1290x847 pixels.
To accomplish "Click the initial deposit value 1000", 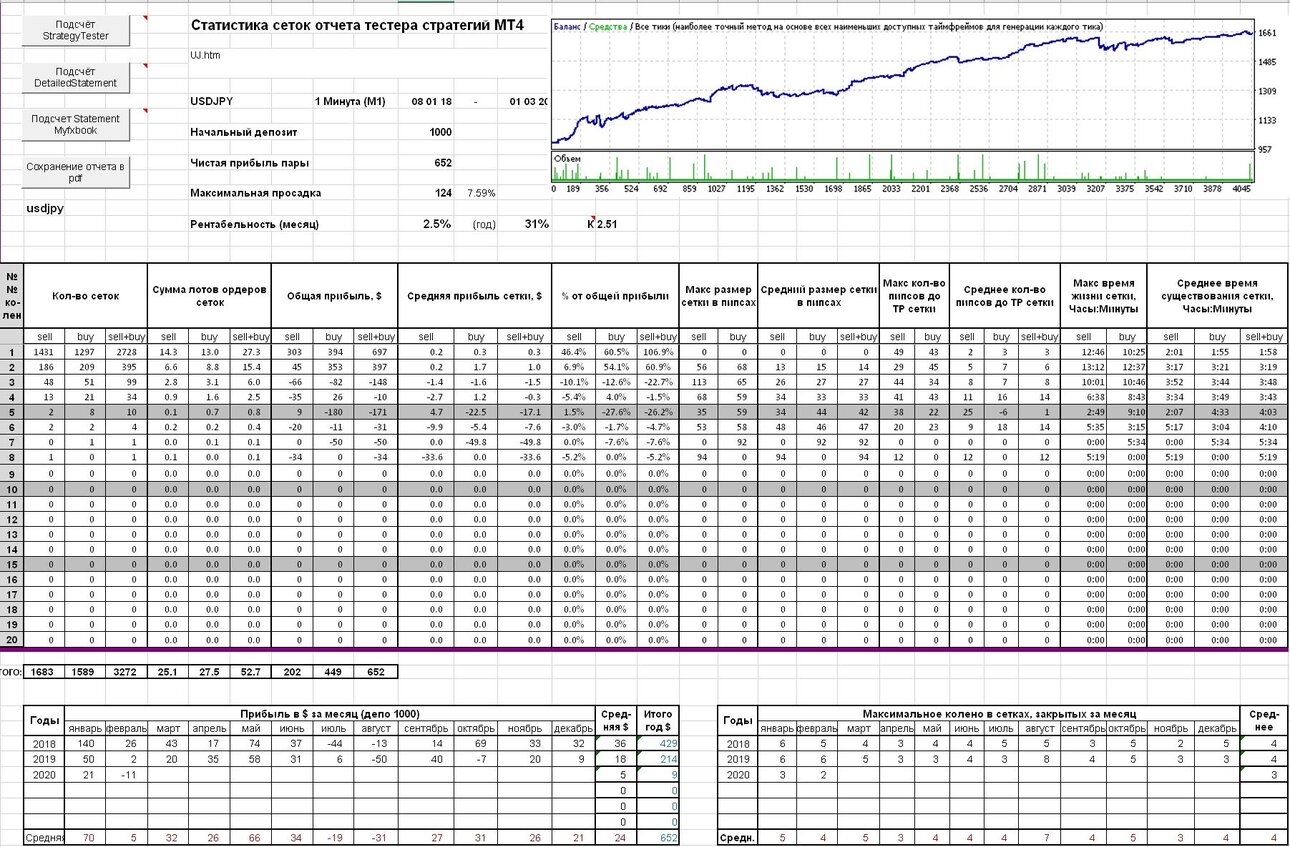I will click(440, 132).
